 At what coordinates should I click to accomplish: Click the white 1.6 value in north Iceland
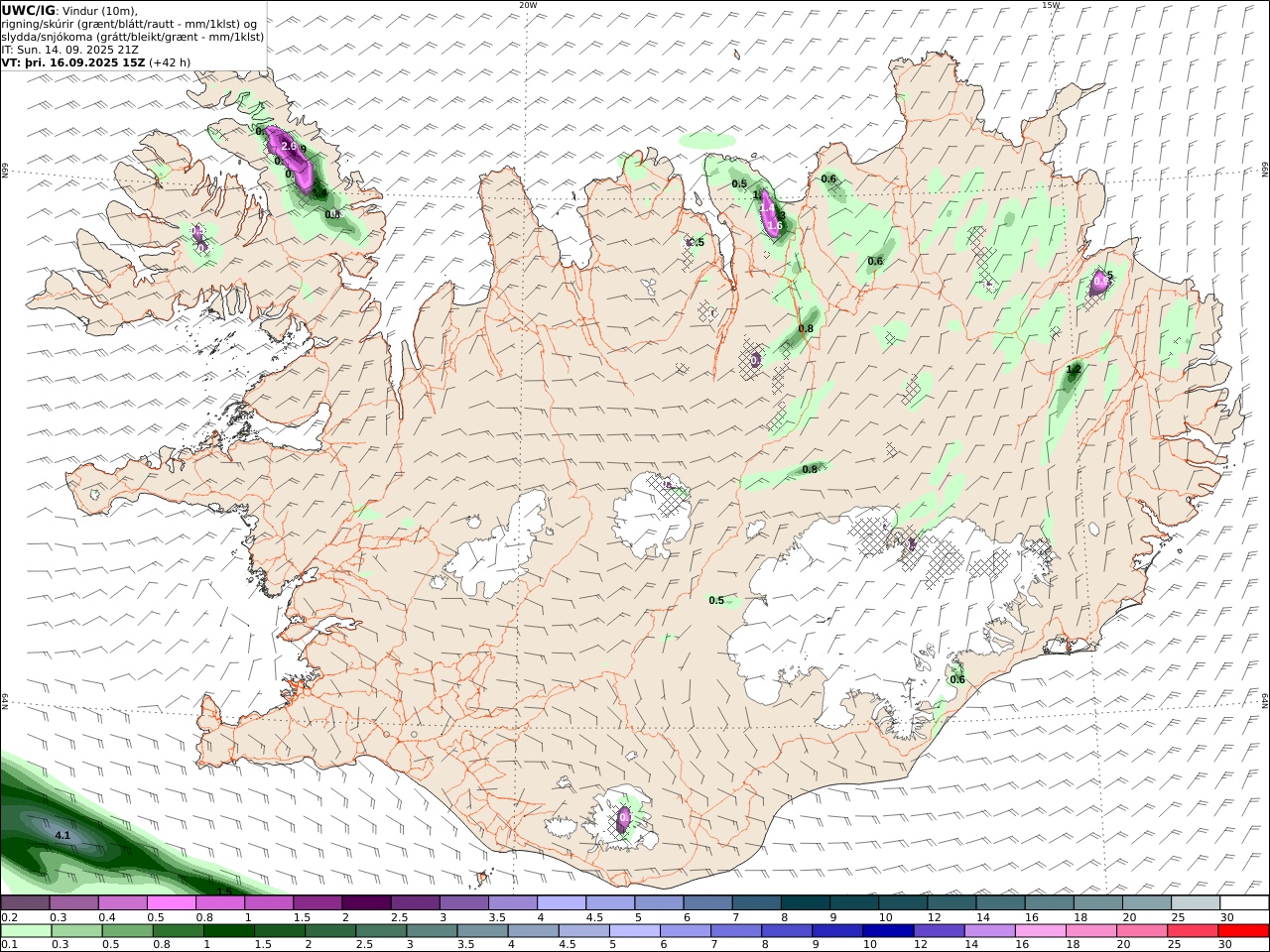[x=776, y=226]
